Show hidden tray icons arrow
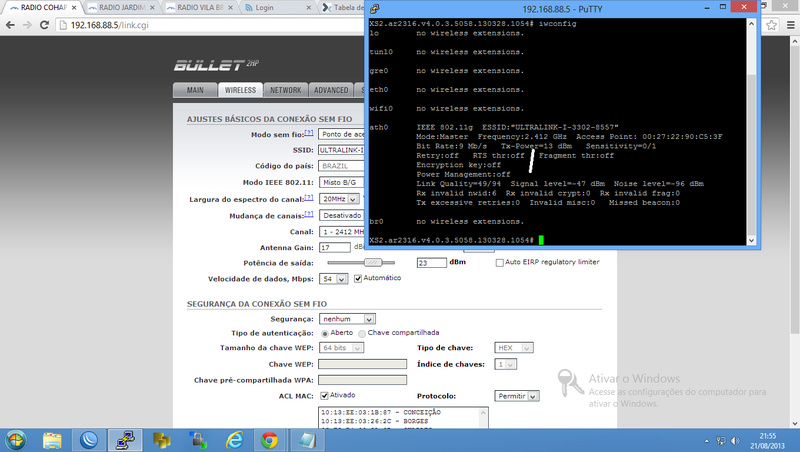 pyautogui.click(x=707, y=441)
